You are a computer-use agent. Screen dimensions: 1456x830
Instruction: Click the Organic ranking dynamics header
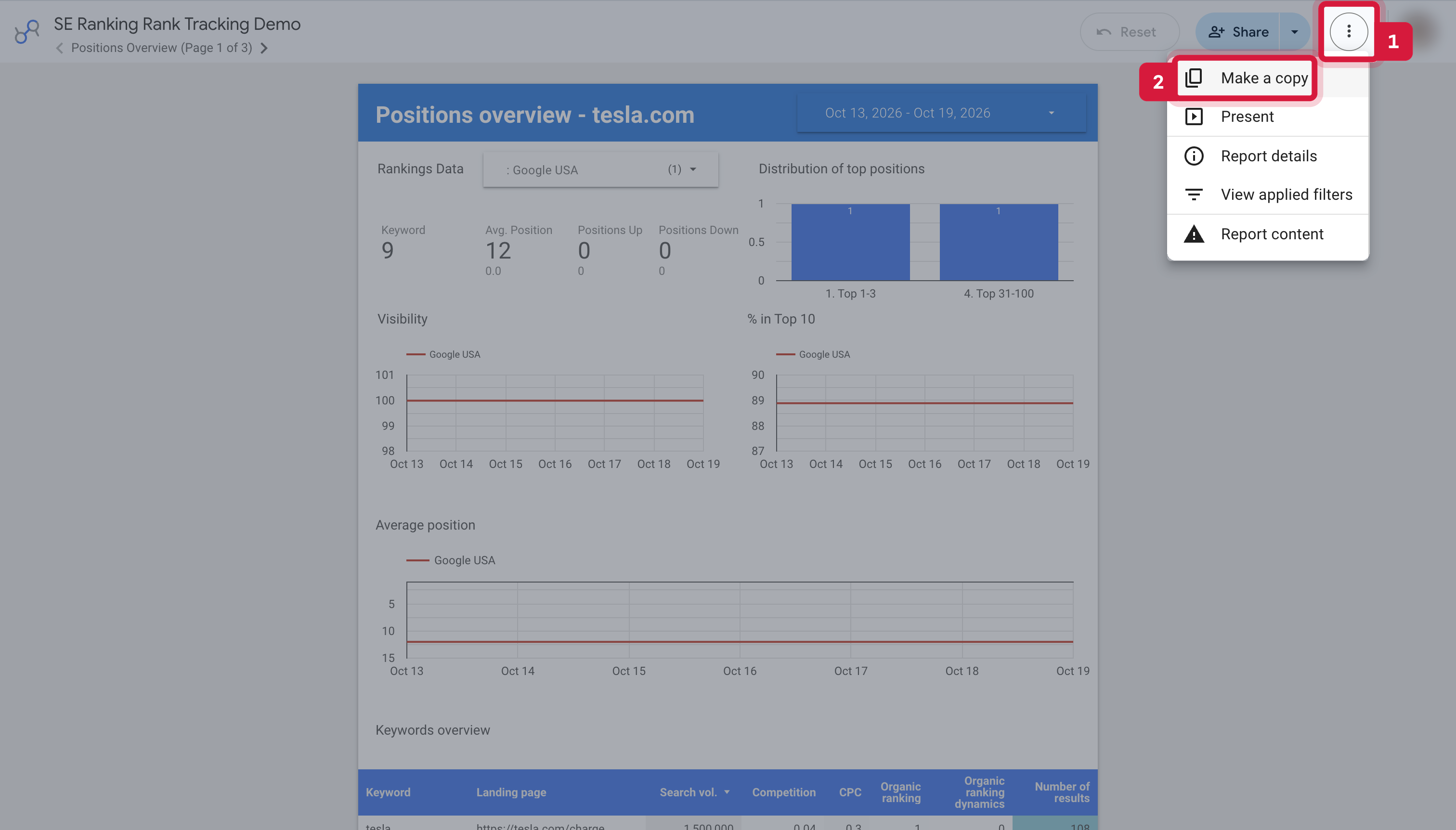tap(980, 792)
